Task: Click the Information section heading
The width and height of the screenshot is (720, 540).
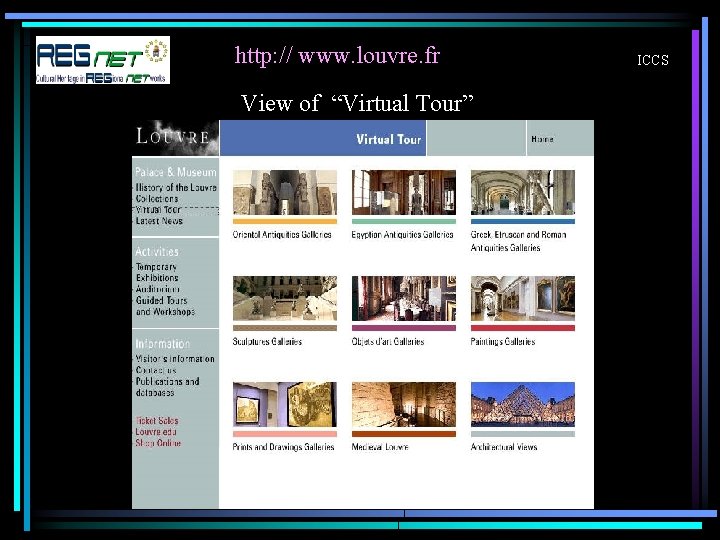Action: 162,344
